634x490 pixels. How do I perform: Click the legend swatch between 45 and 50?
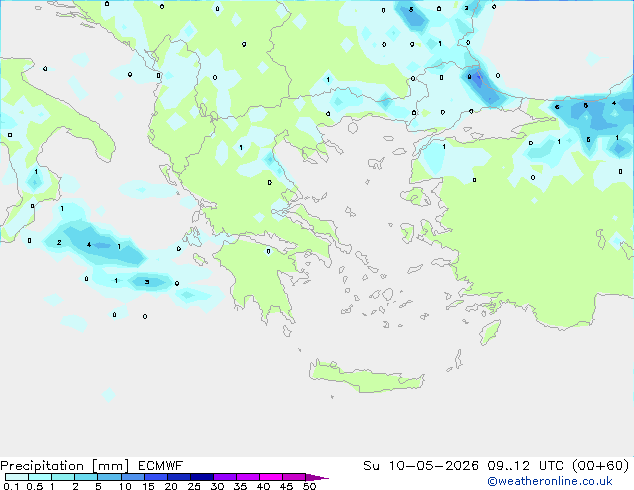tap(294, 477)
